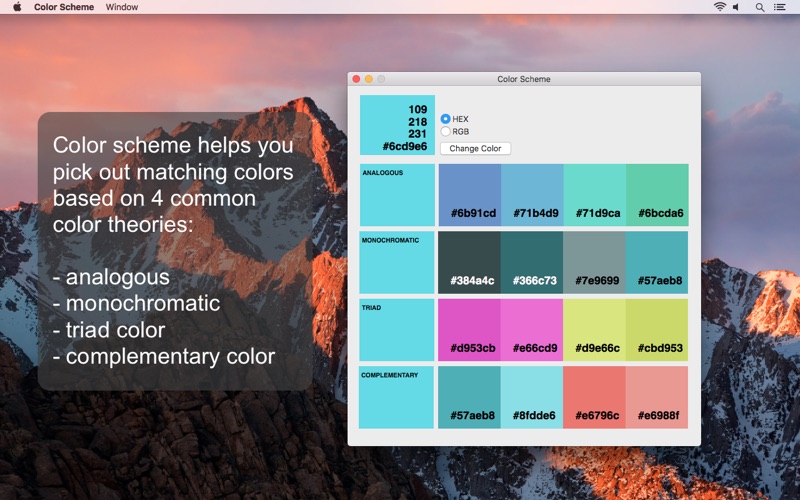800x500 pixels.
Task: Pick analogous swatch #71b4d9
Action: 532,195
